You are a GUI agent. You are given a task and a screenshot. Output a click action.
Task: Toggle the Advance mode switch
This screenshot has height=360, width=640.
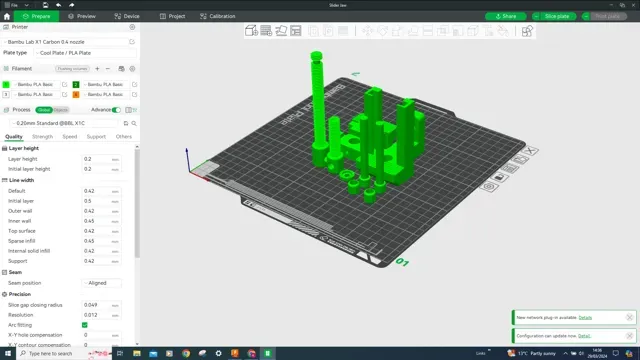pos(116,110)
